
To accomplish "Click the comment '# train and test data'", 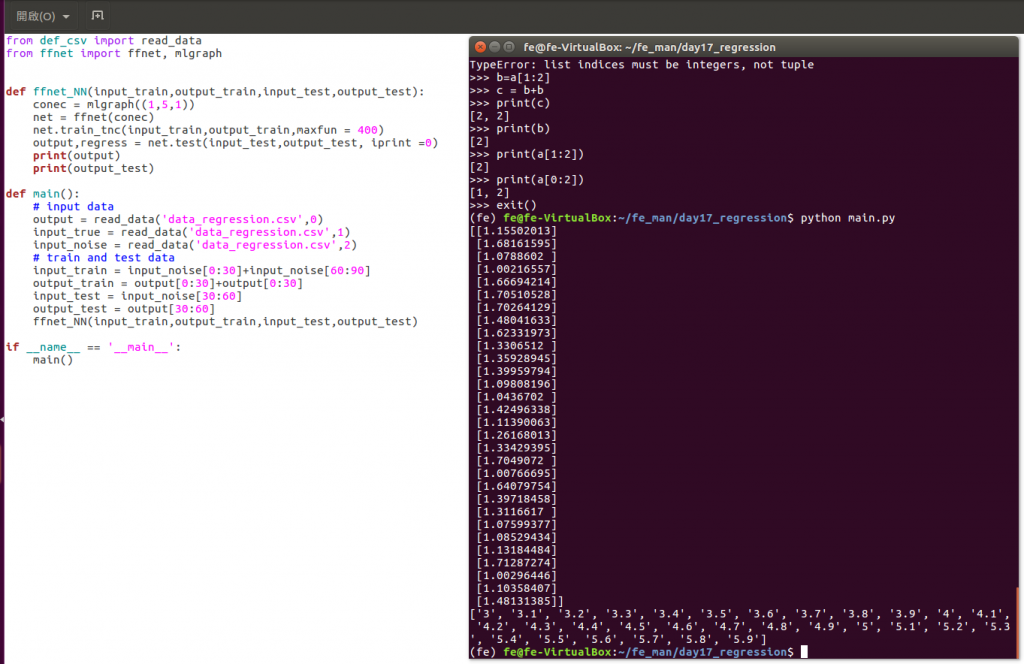I will click(104, 257).
